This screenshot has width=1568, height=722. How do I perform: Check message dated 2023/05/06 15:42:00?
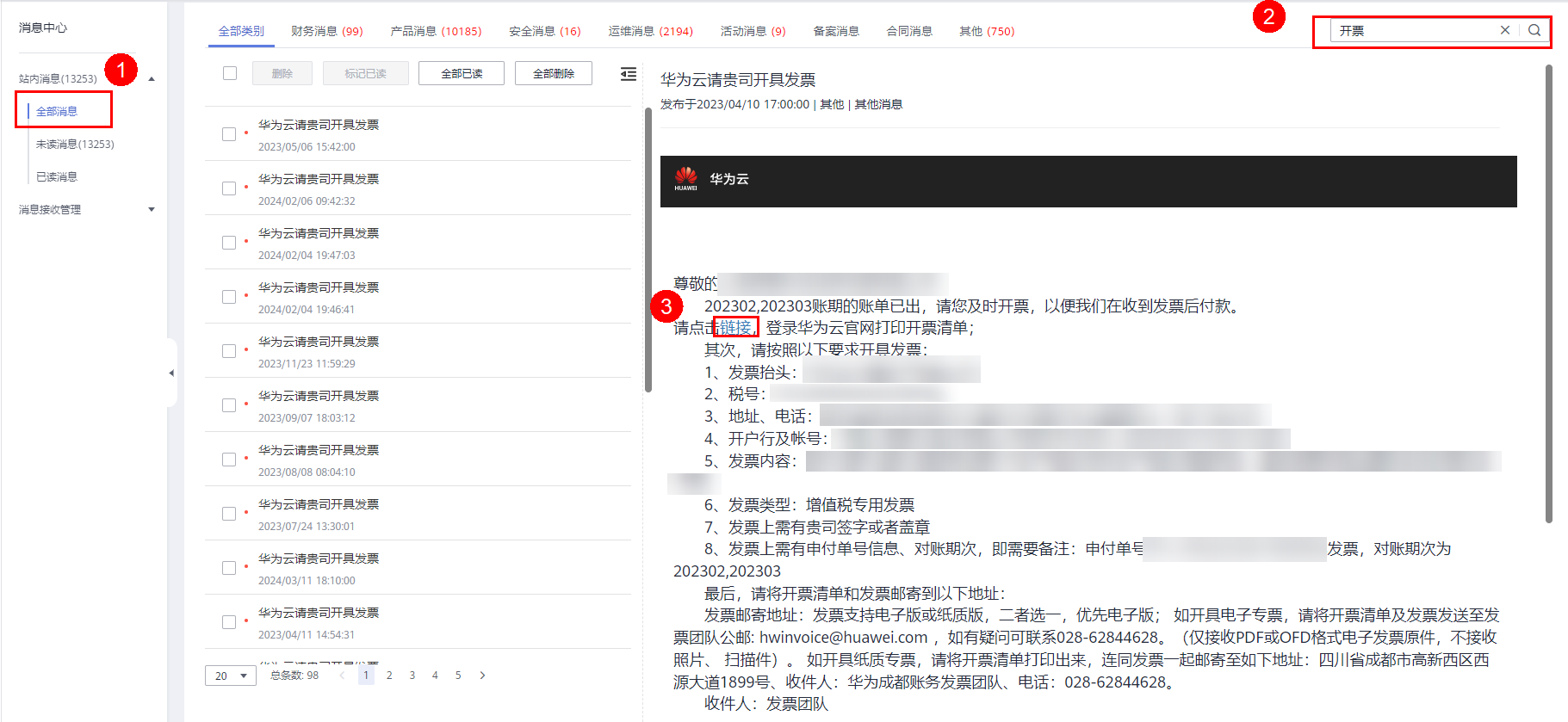[229, 134]
